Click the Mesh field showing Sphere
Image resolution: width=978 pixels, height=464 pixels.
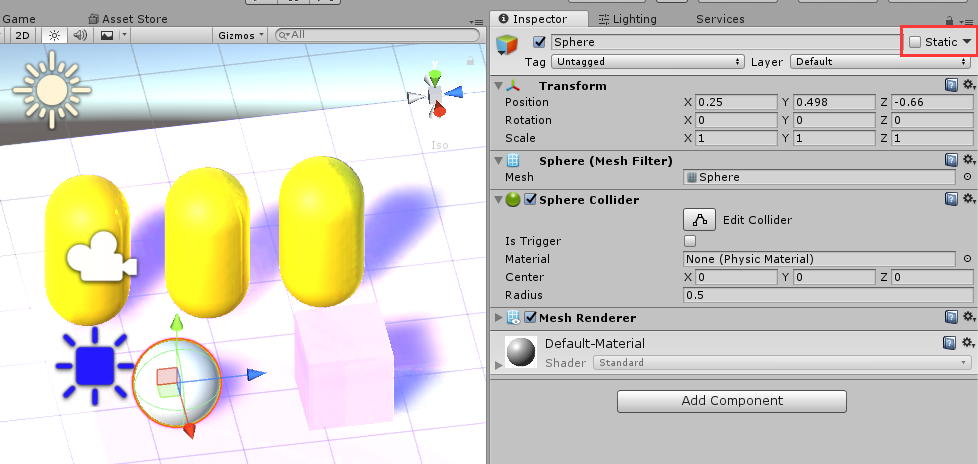pyautogui.click(x=819, y=177)
